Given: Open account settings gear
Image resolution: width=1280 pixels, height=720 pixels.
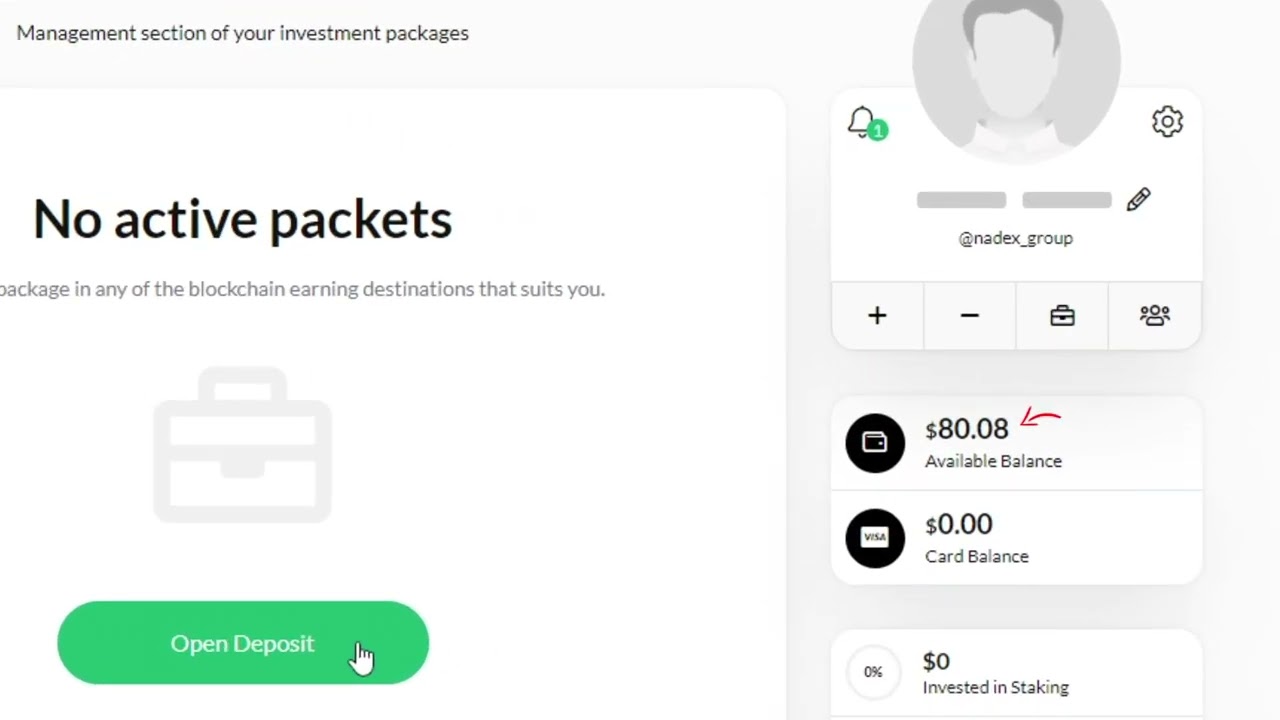Looking at the screenshot, I should pyautogui.click(x=1167, y=122).
